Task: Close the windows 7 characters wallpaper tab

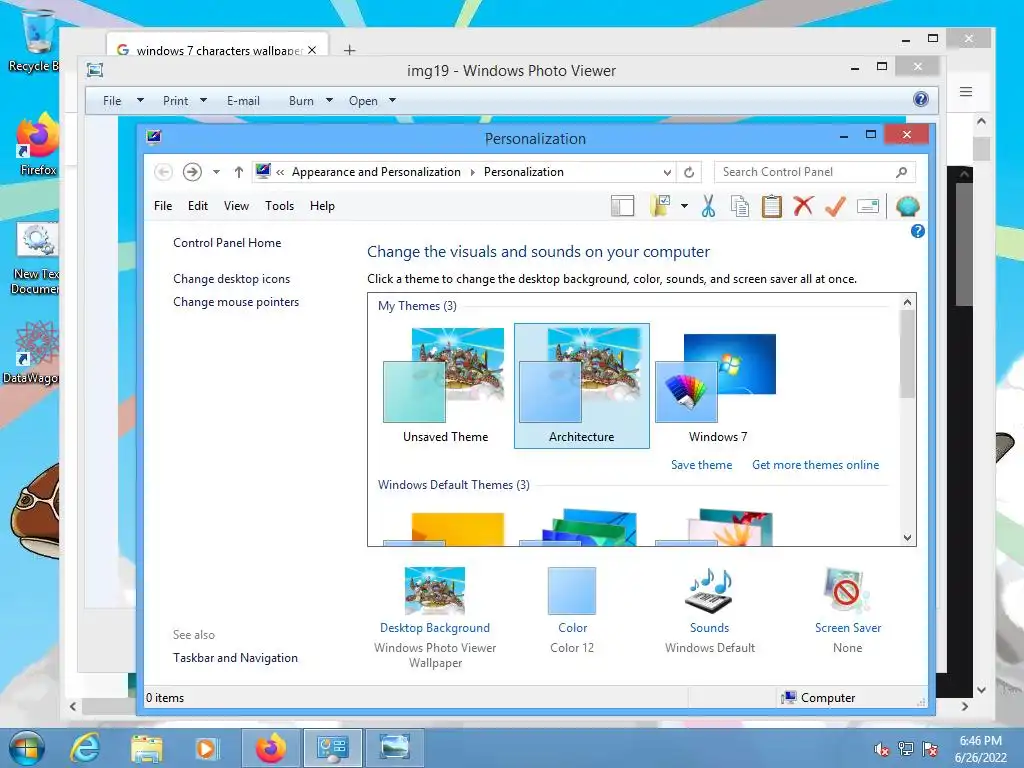Action: (x=312, y=50)
